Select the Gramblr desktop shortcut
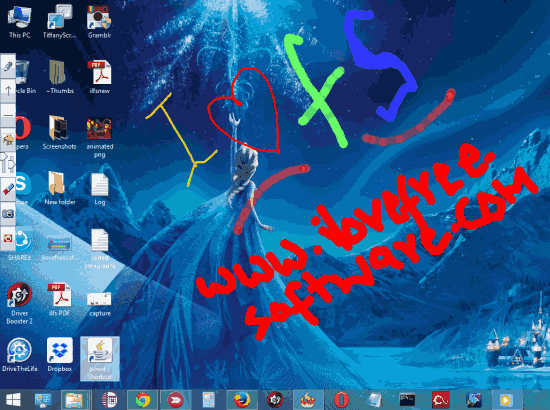Viewport: 550px width, 410px height. [99, 22]
